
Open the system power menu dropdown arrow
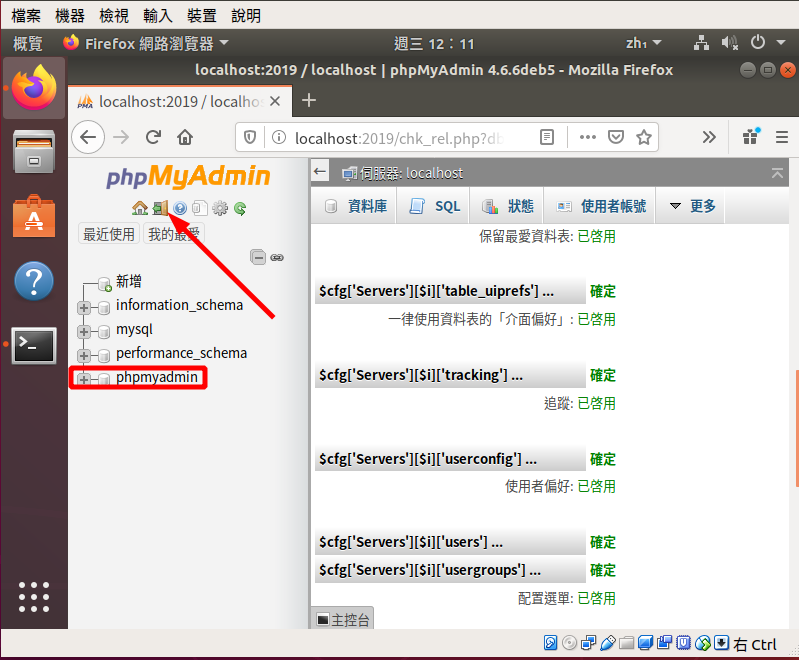[781, 43]
